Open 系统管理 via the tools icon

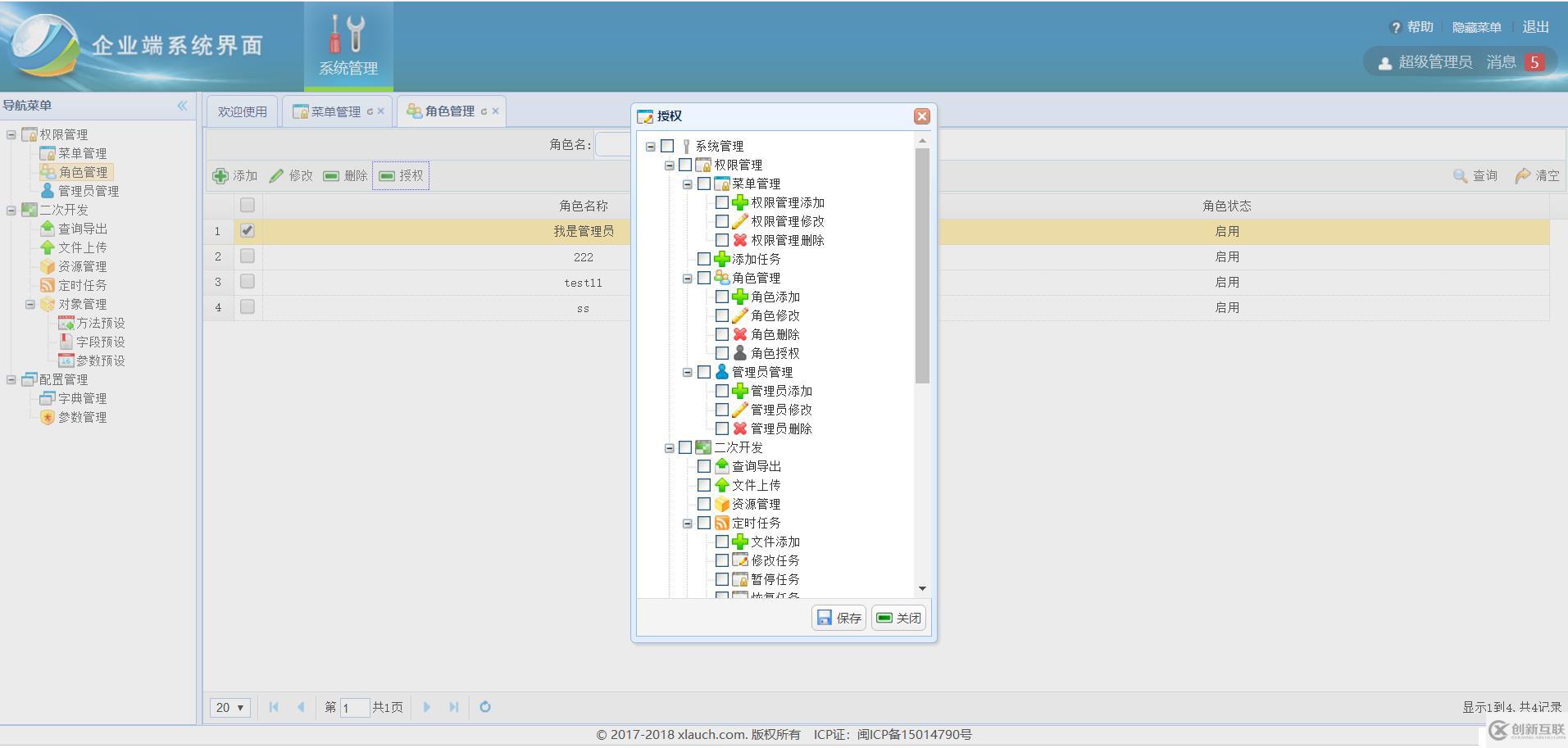click(348, 34)
